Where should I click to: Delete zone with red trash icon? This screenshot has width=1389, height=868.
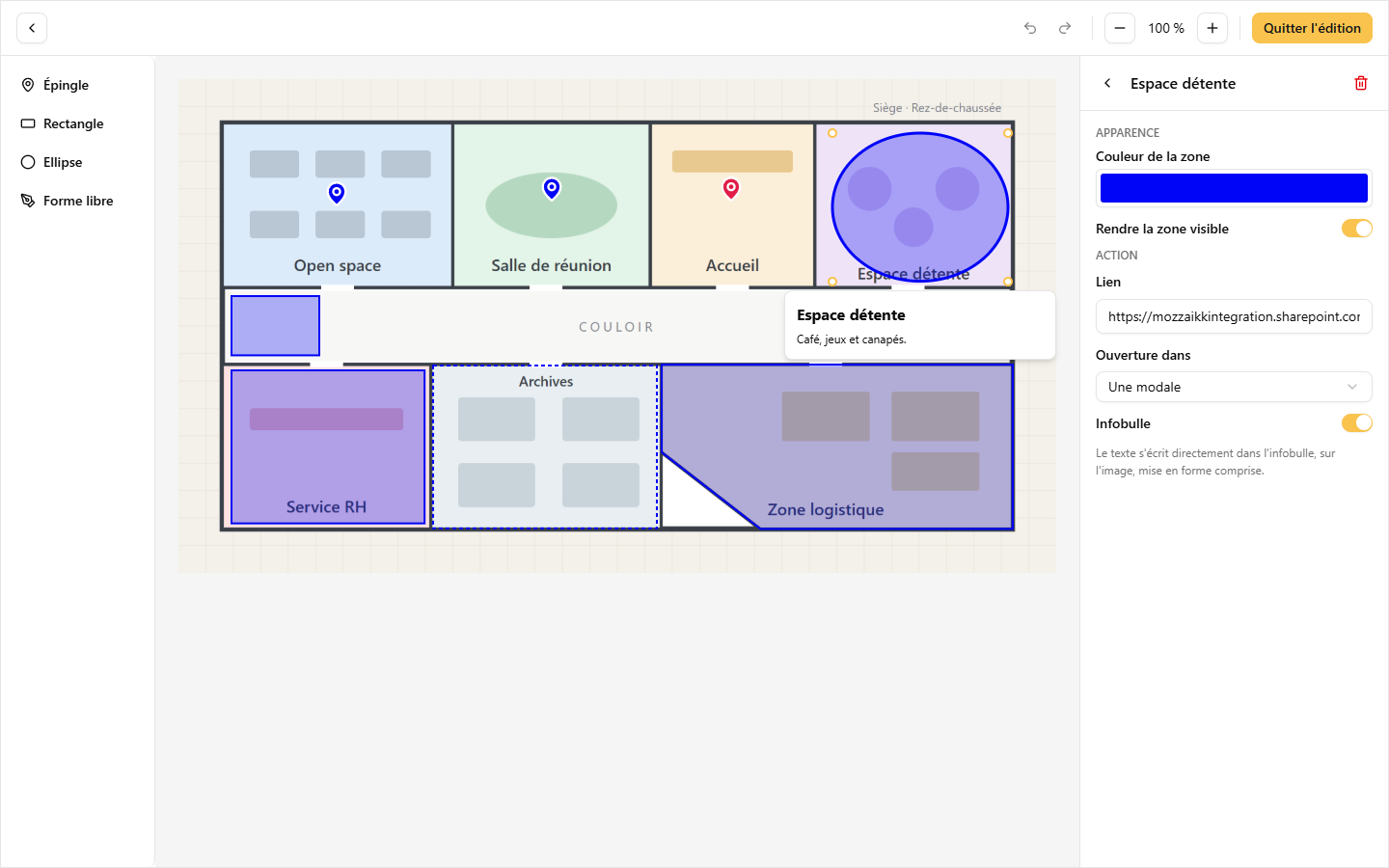point(1361,83)
